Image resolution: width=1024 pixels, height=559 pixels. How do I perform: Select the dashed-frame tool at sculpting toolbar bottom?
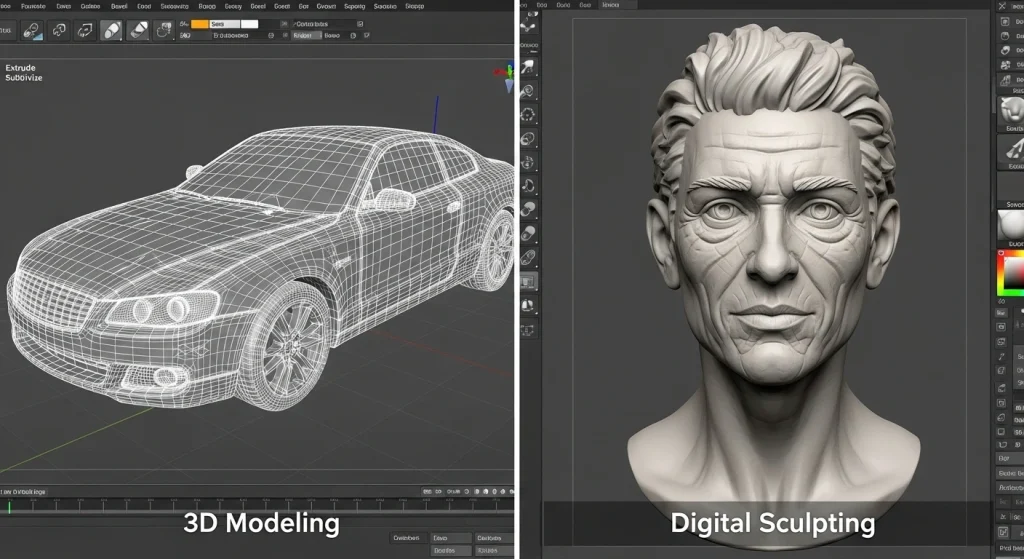pos(528,329)
